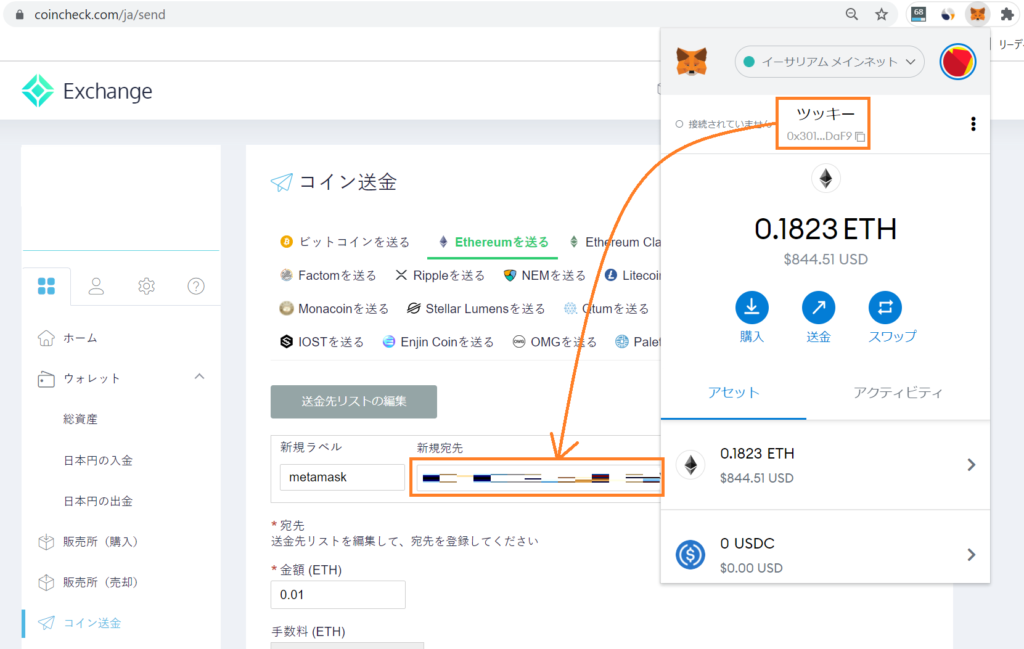Switch to the アクティビティ tab
This screenshot has height=649, width=1024.
point(898,392)
